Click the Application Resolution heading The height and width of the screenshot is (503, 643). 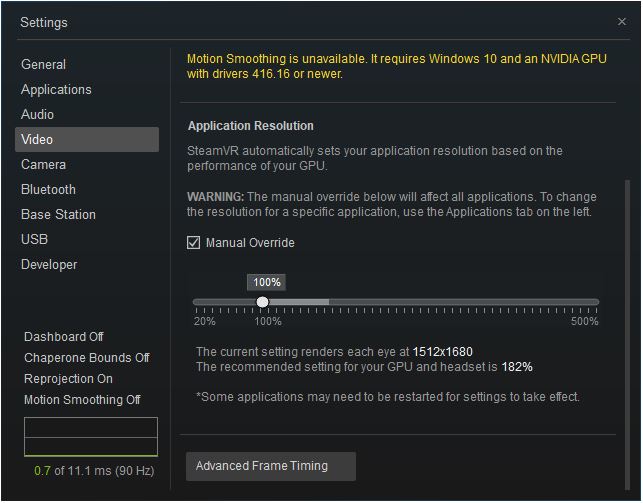251,125
